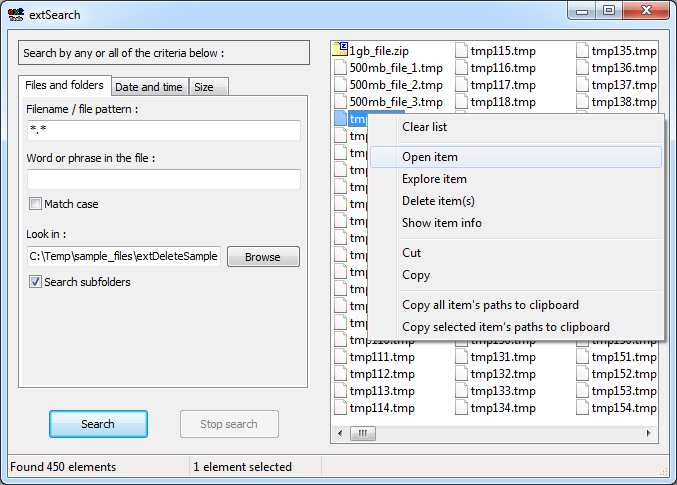Click the 1gb_file.zip archive icon

point(340,50)
